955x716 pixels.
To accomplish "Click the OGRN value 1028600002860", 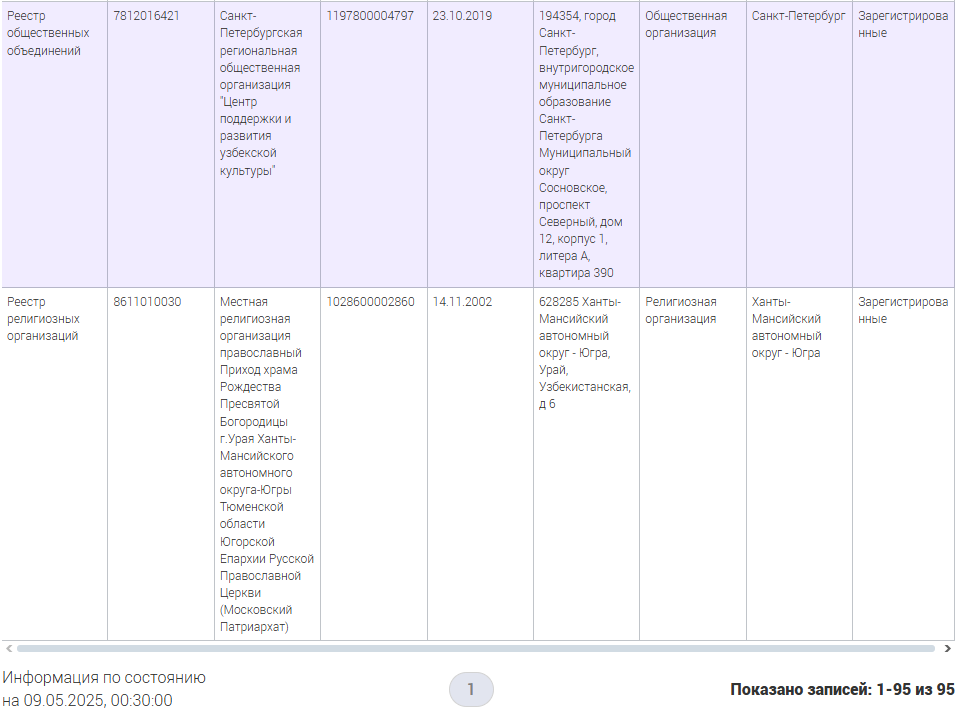I will pyautogui.click(x=370, y=302).
